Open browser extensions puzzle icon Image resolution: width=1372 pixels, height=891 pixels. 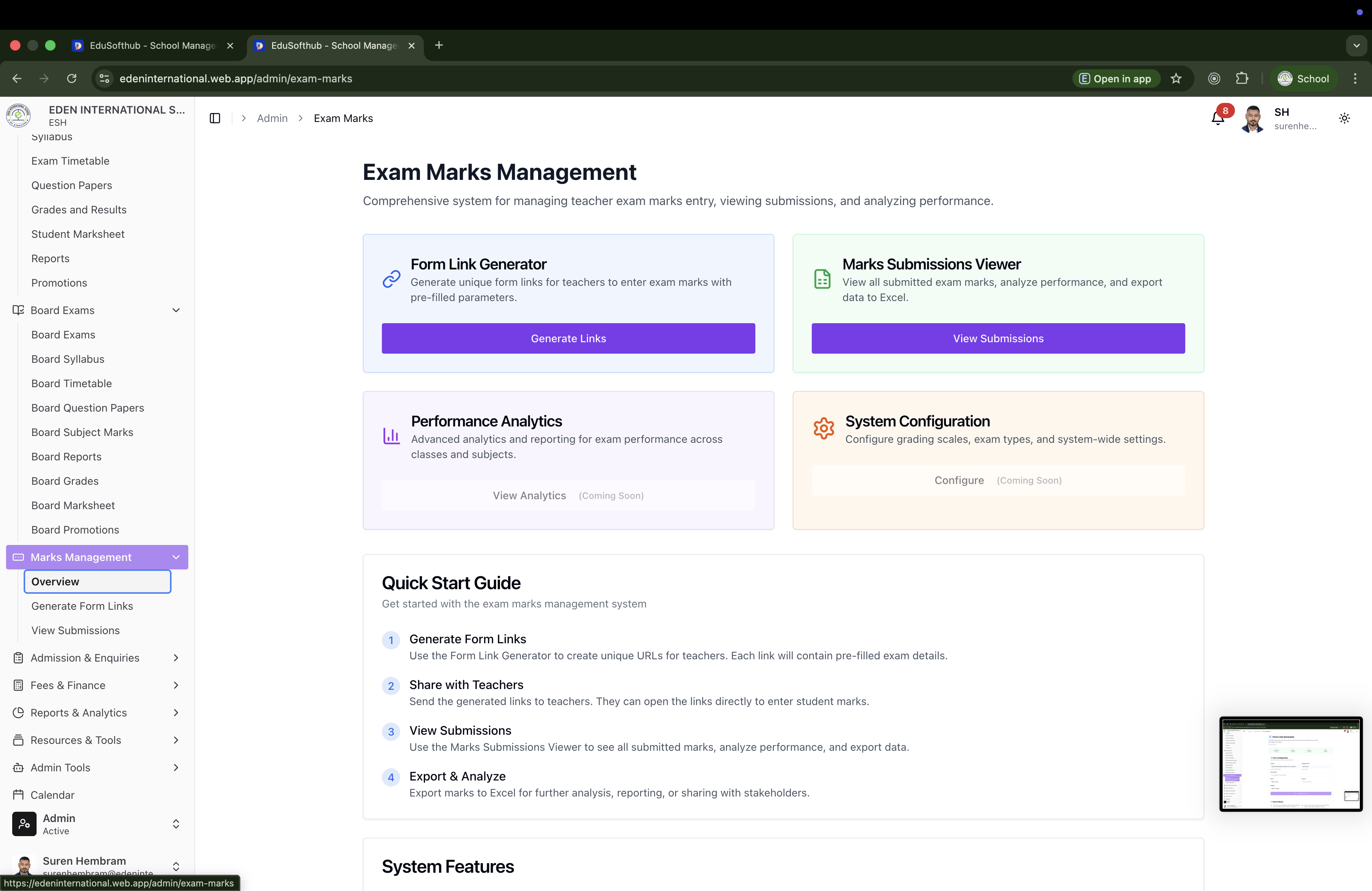[1242, 79]
